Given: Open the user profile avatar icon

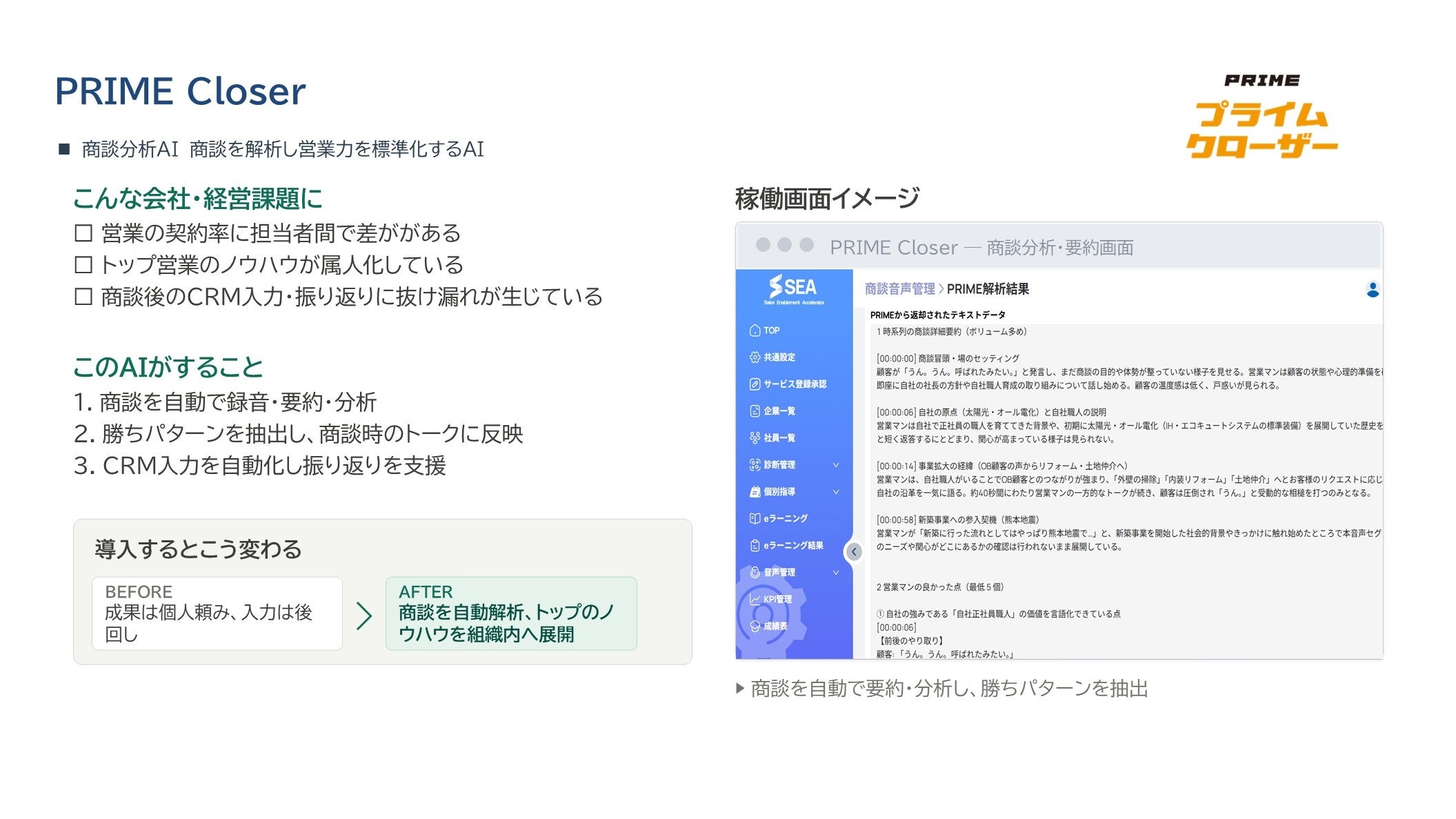Looking at the screenshot, I should pyautogui.click(x=1373, y=290).
